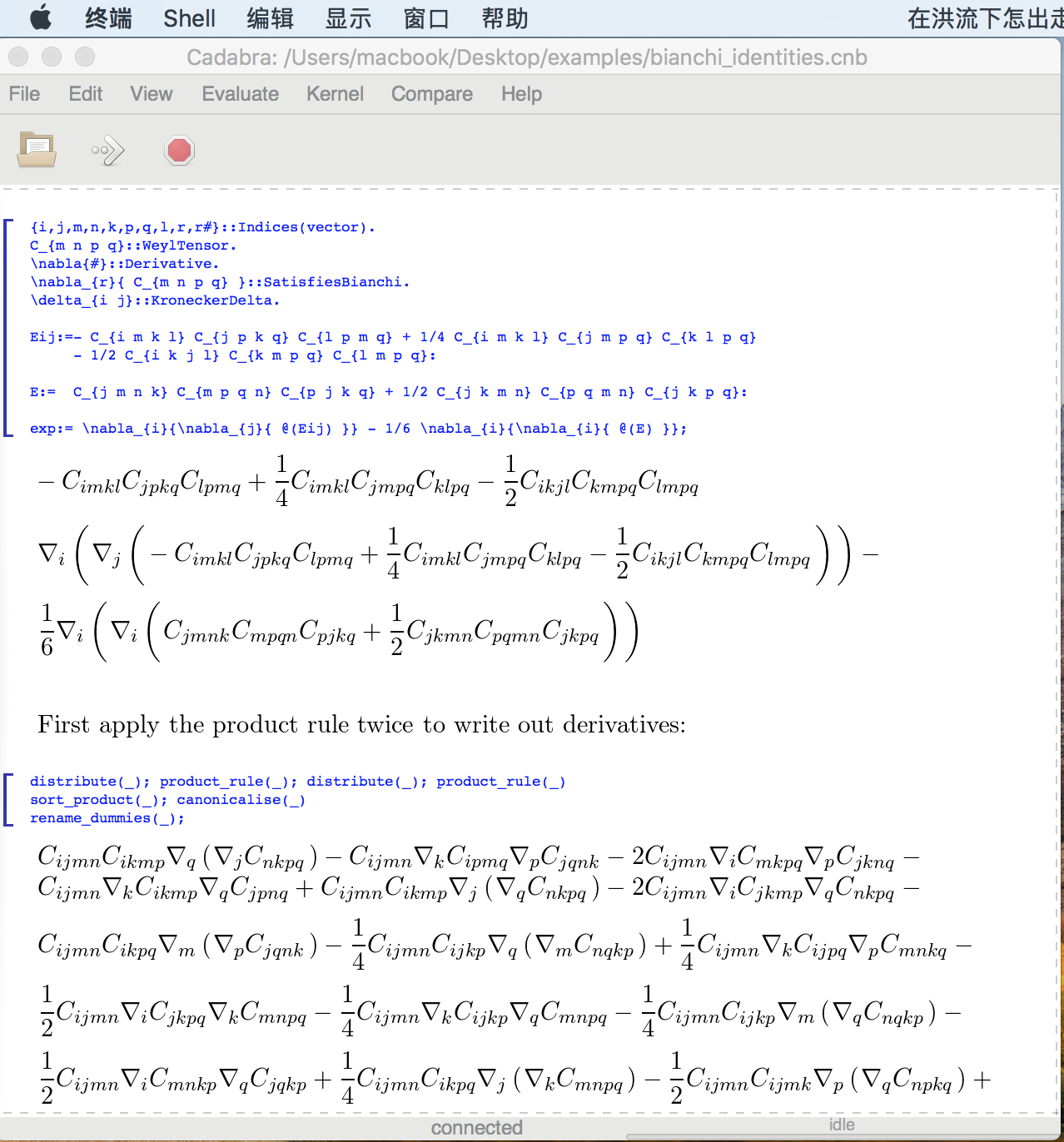
Task: Select the first output formula with three Weyl terms
Action: pyautogui.click(x=368, y=480)
